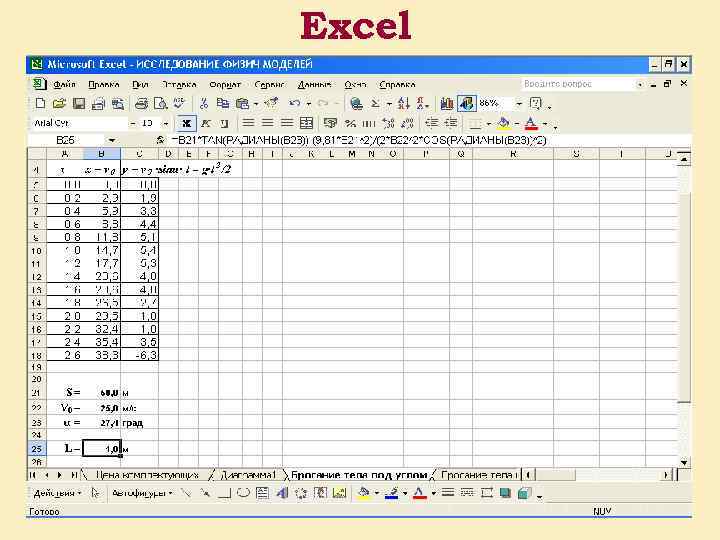Open the font size dropdown
The height and width of the screenshot is (540, 720).
point(166,124)
